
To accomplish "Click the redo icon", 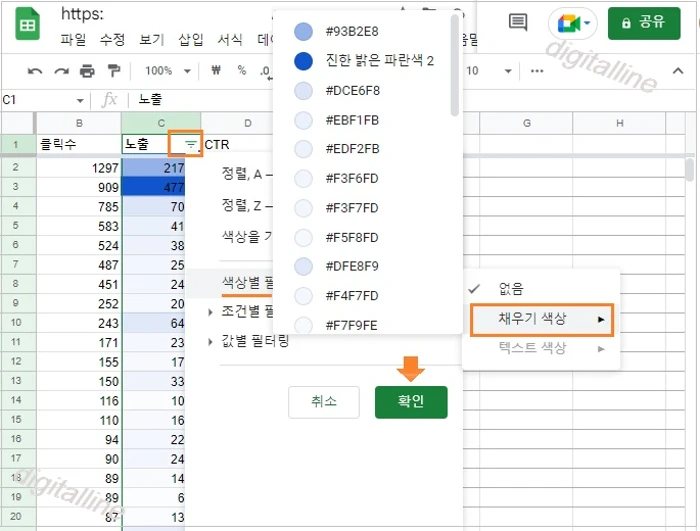I will [x=62, y=71].
